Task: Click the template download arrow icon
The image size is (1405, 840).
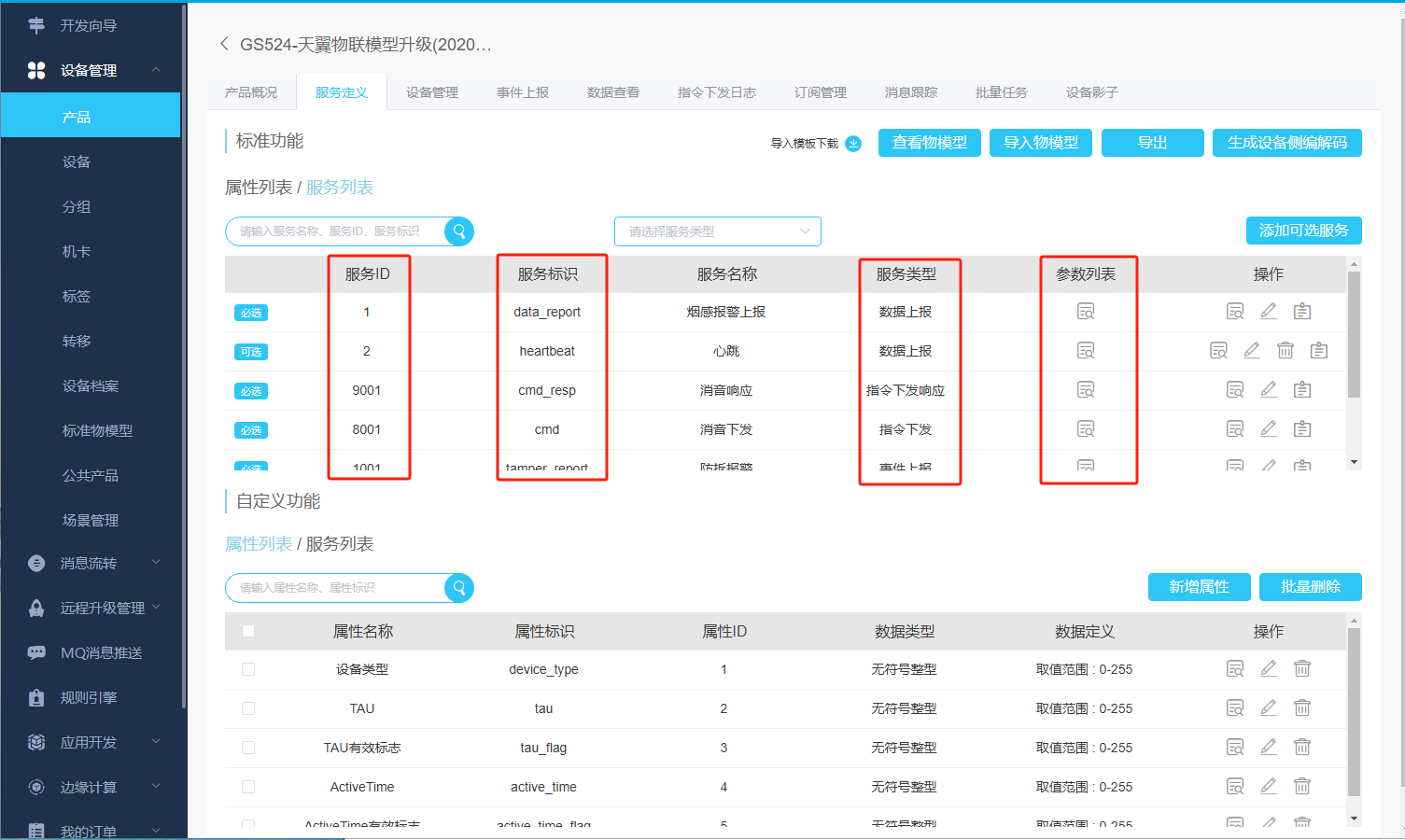Action: (853, 144)
